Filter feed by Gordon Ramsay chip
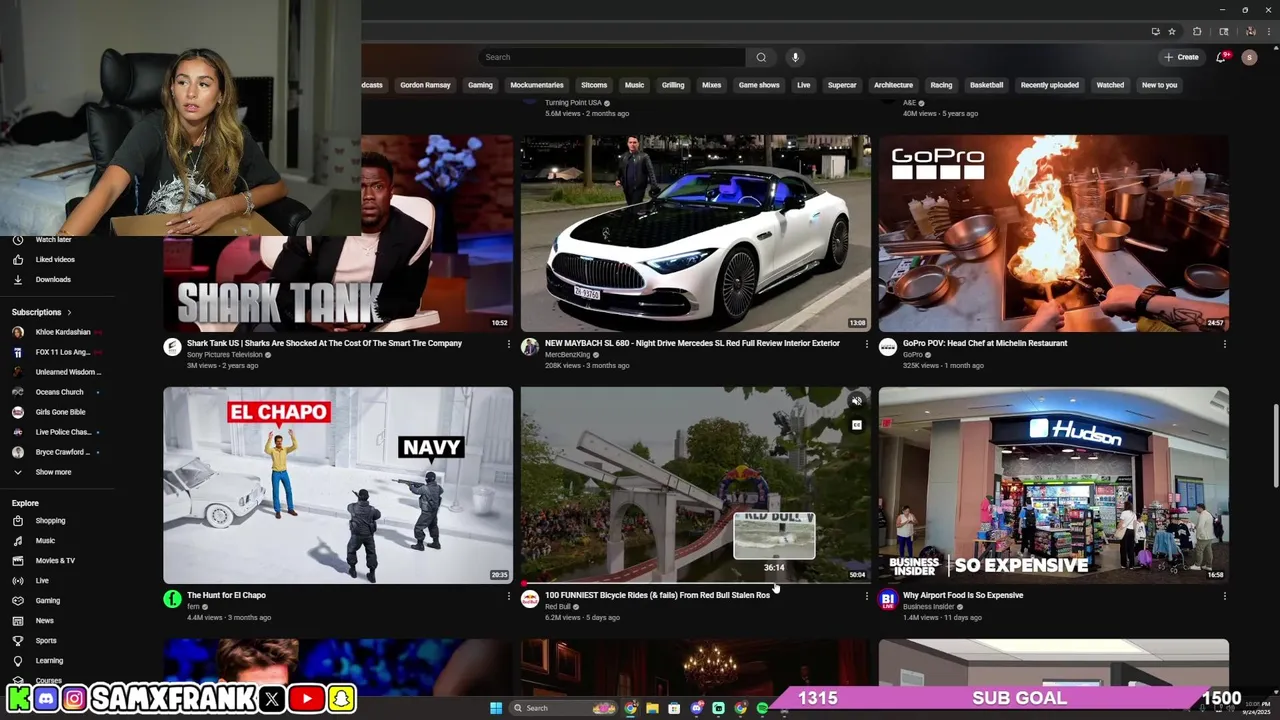Screen dimensions: 1280x720 click(x=425, y=85)
